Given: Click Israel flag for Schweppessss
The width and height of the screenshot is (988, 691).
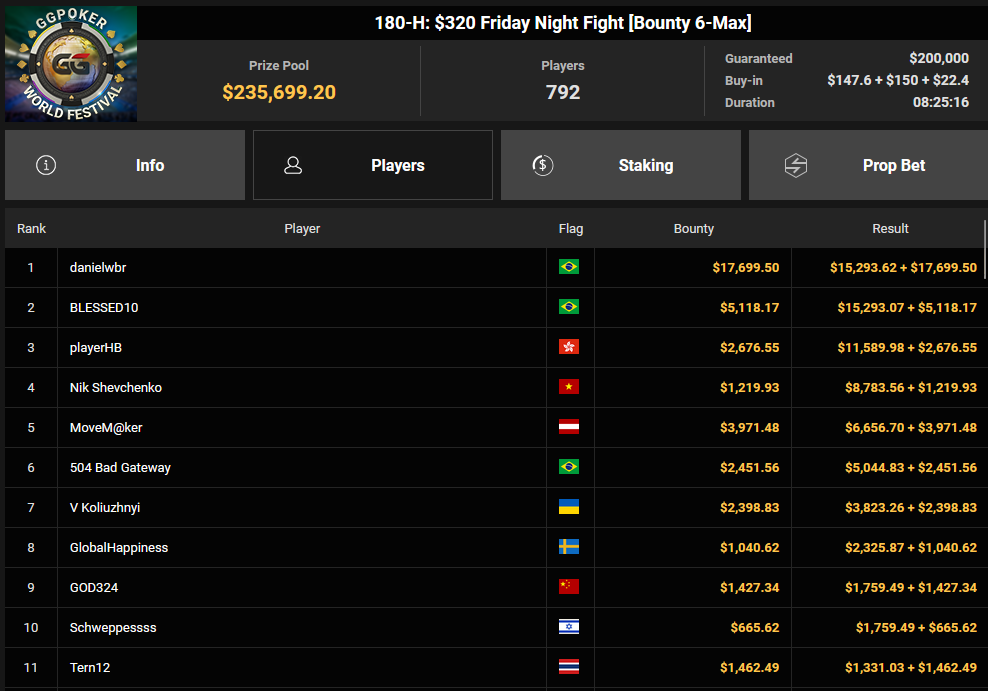Looking at the screenshot, I should [569, 627].
